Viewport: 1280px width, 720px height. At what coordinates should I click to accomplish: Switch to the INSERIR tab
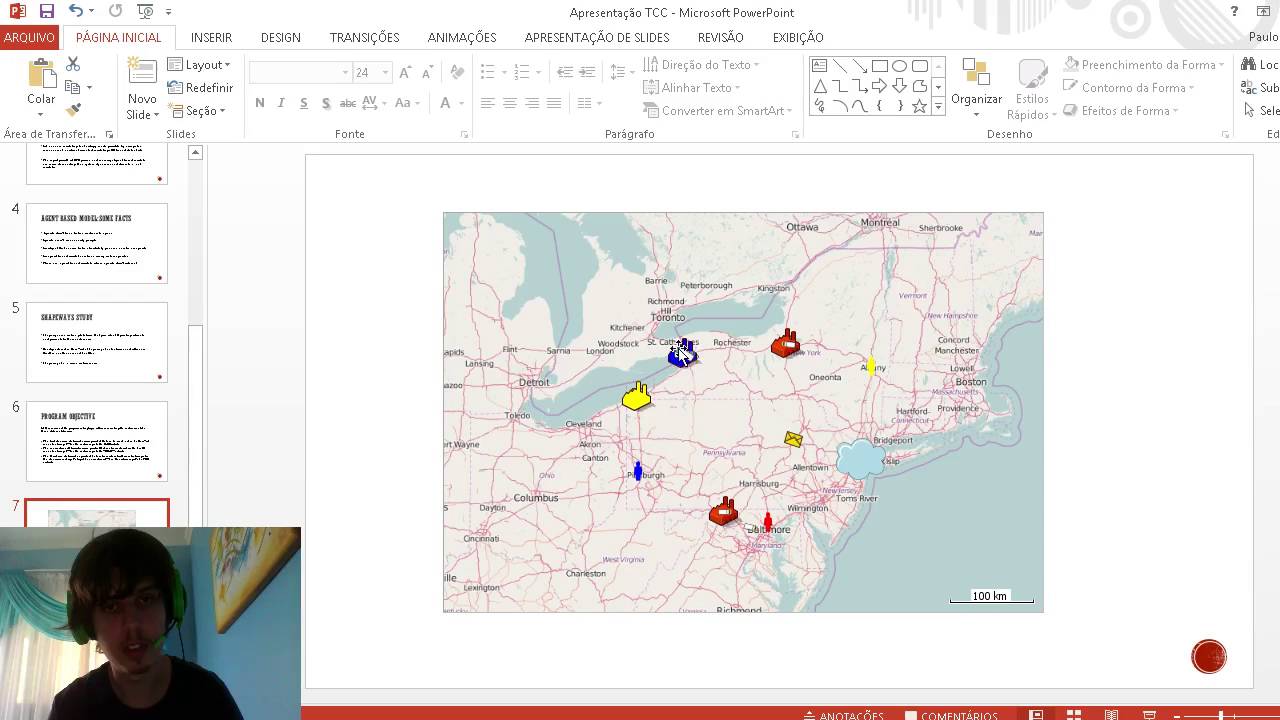[x=211, y=37]
